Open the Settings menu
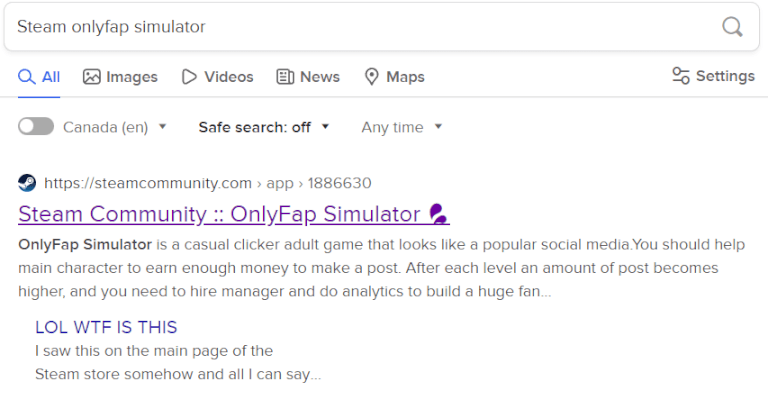 (713, 76)
